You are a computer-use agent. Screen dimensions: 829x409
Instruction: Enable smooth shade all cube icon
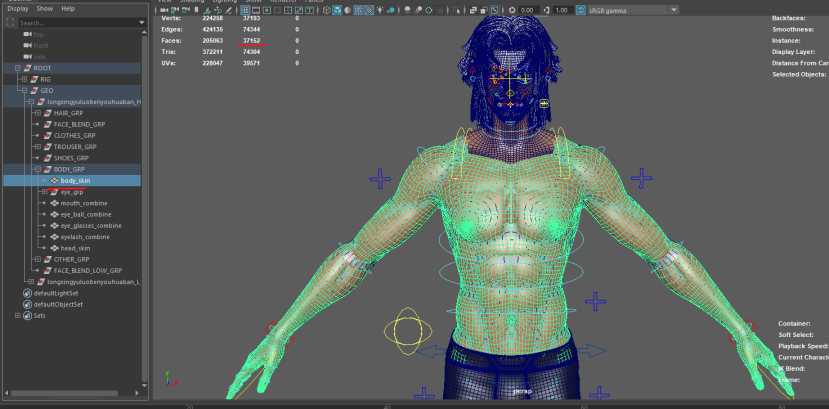(x=337, y=10)
